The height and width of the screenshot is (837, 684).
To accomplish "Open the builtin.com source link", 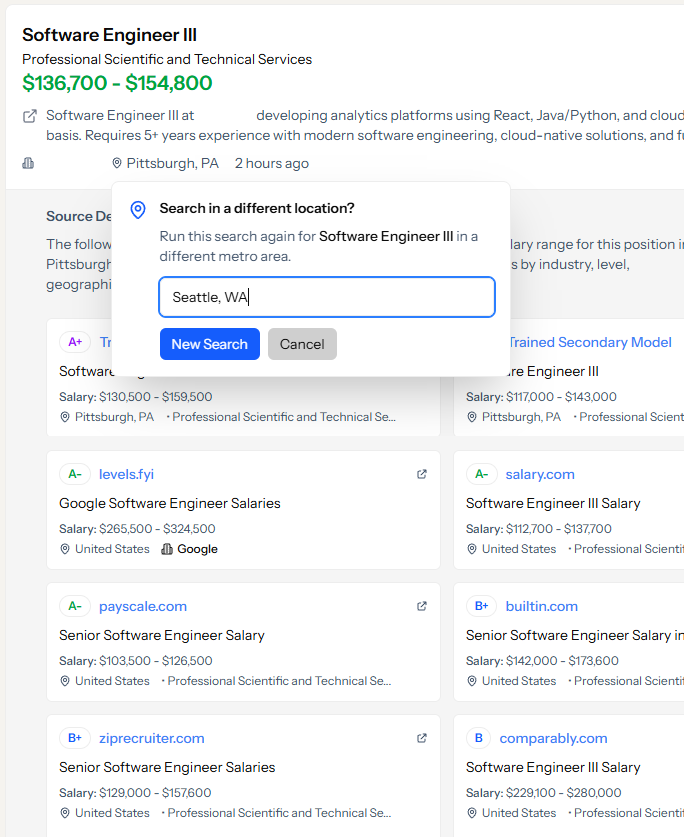I will click(x=541, y=606).
